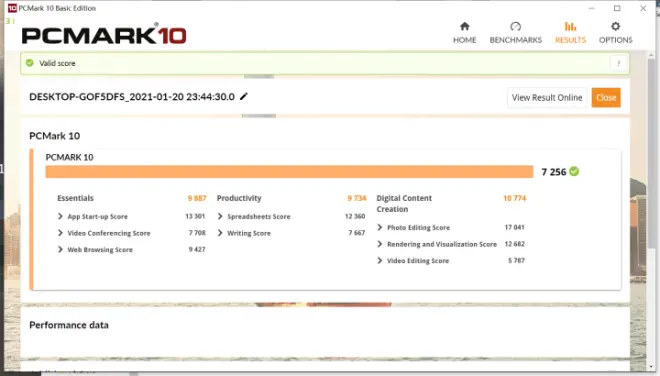Expand the Video Conferencing Score row
This screenshot has width=660, height=376.
click(60, 233)
